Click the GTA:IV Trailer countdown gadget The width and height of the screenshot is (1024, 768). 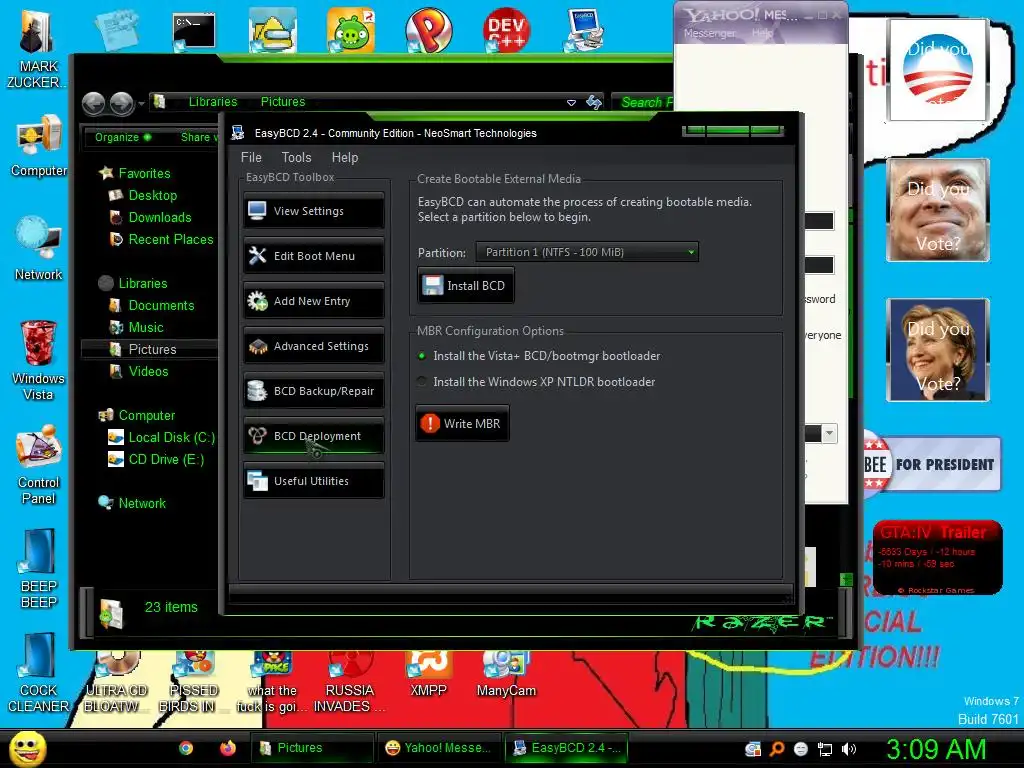[938, 557]
